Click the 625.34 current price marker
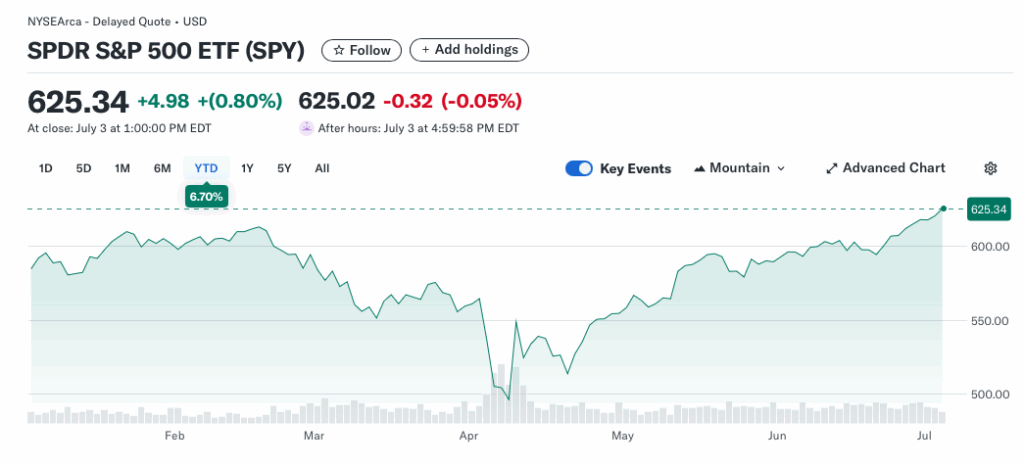1024x465 pixels. point(988,209)
